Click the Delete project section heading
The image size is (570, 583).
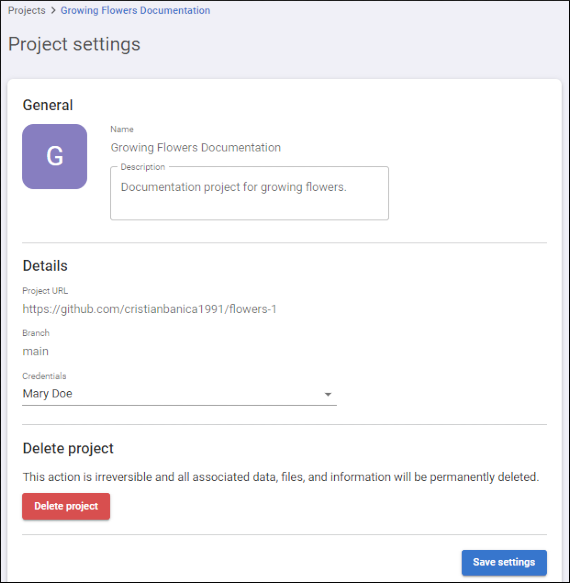(x=68, y=448)
